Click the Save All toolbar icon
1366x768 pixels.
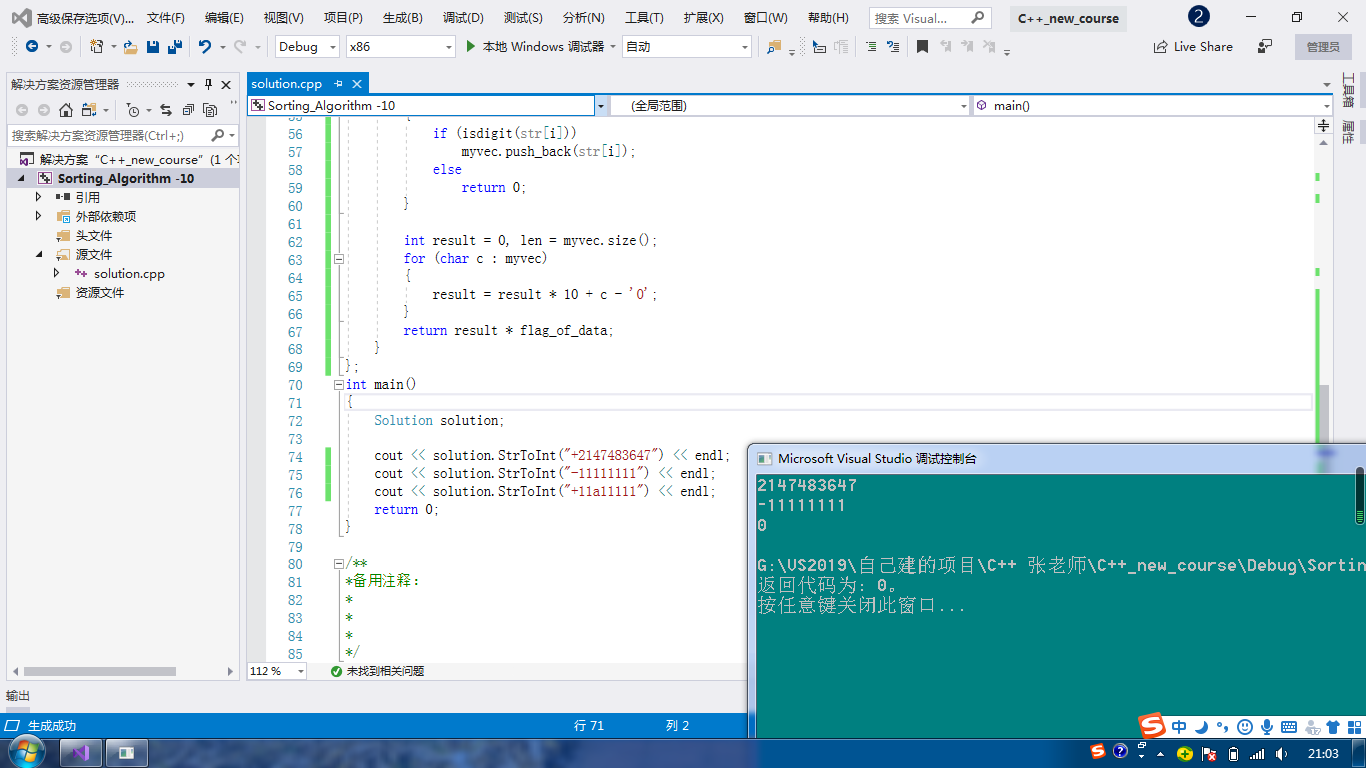[175, 46]
